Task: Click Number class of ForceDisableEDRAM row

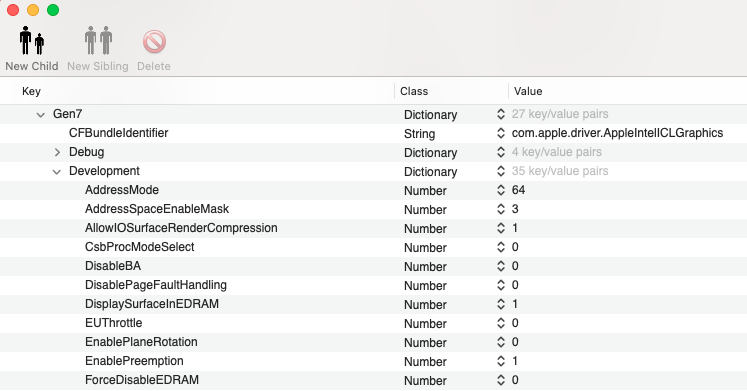Action: [x=425, y=381]
